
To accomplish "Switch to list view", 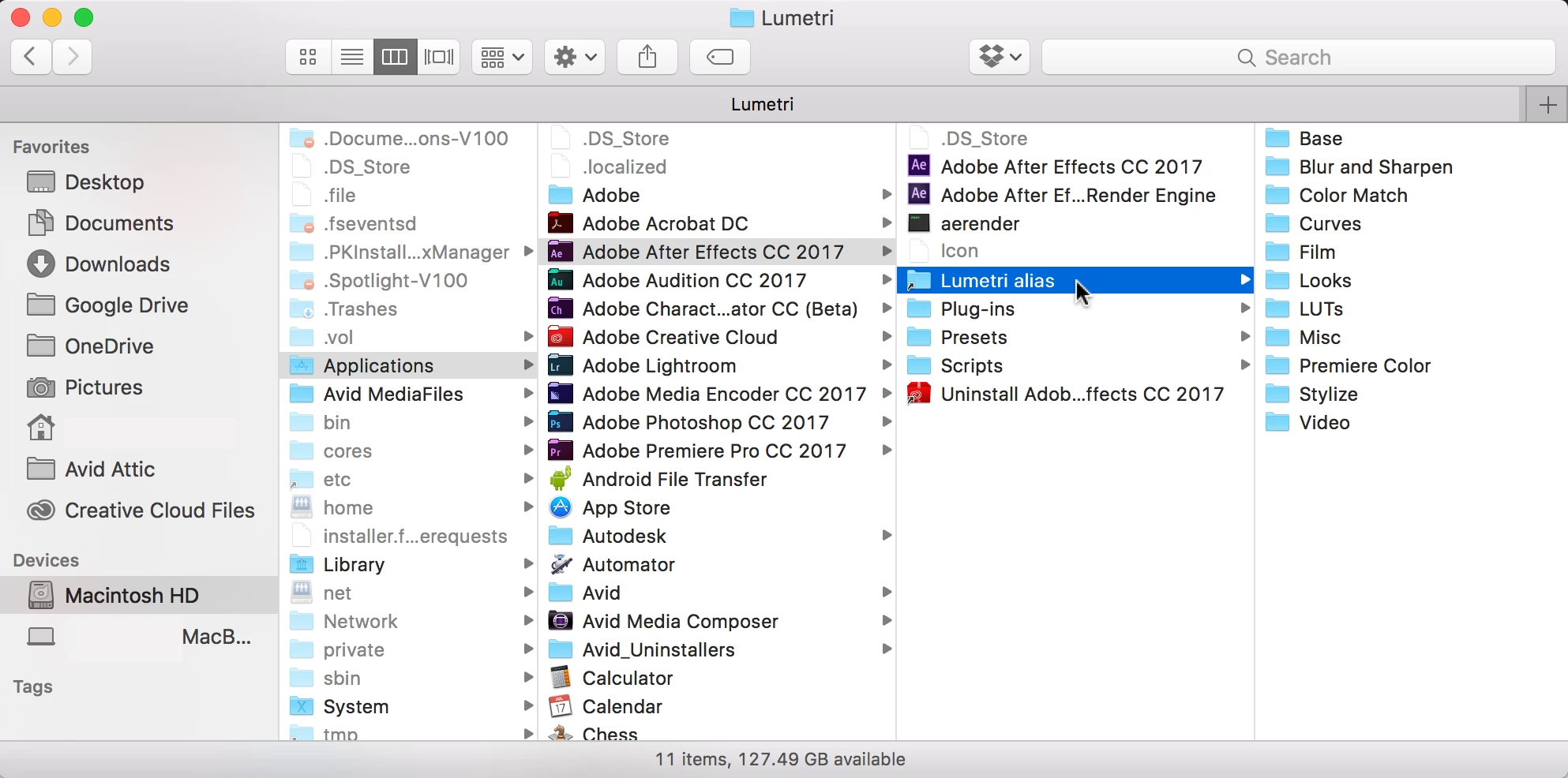I will pos(352,57).
